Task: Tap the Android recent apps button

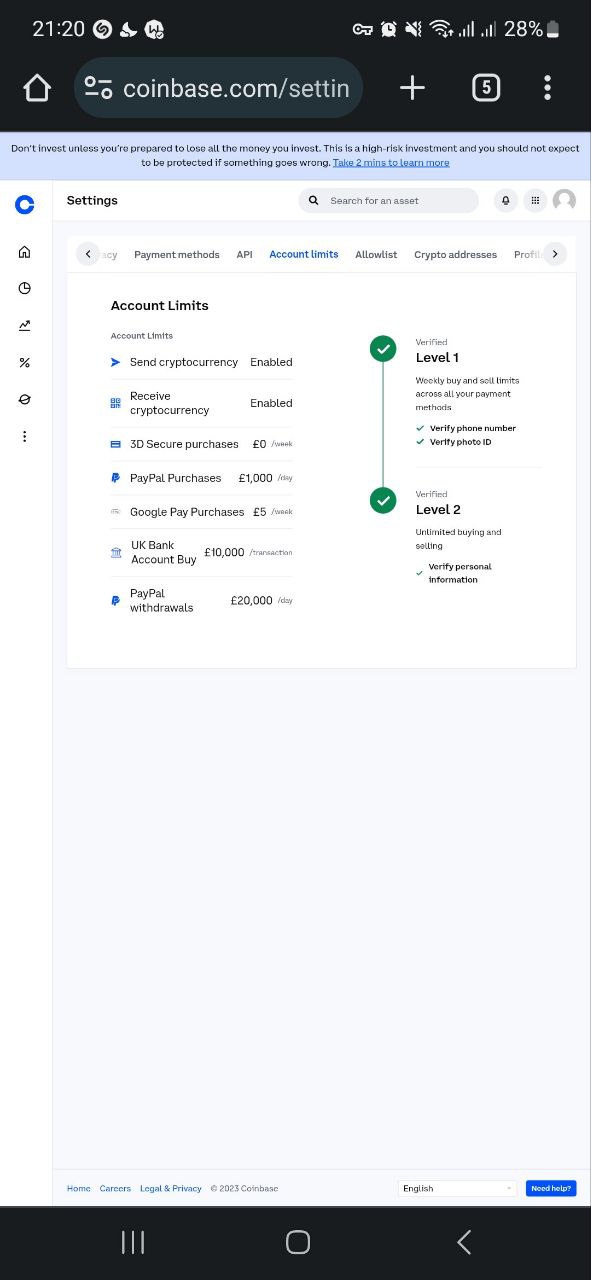Action: point(132,1242)
